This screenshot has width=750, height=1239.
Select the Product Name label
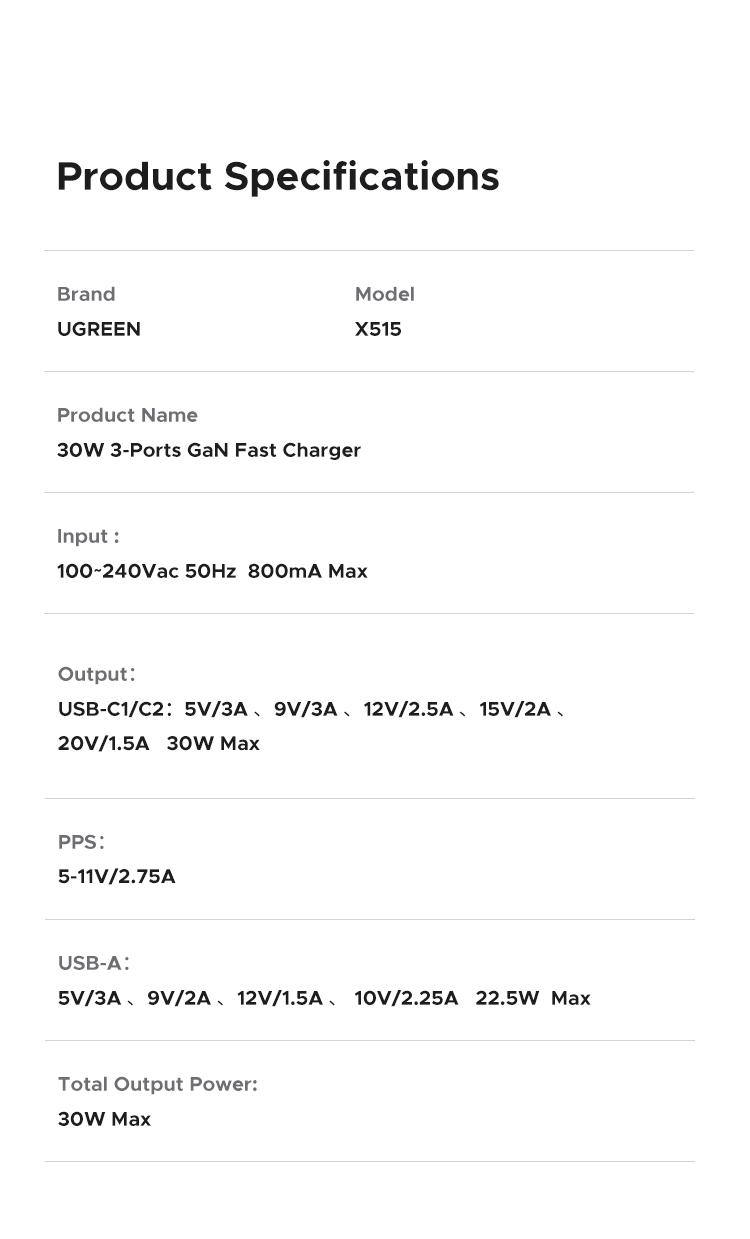(x=127, y=415)
